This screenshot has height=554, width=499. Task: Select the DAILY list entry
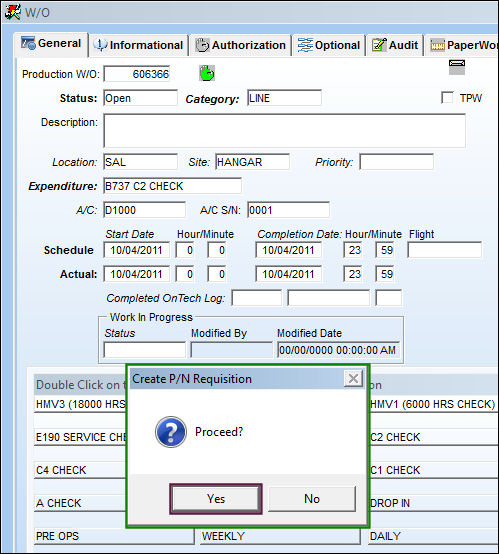433,536
